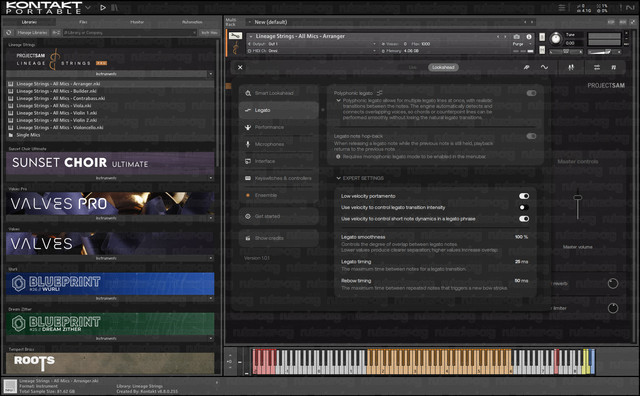Open the Libraries tab
Viewport: 640px width, 396px height.
(x=29, y=22)
